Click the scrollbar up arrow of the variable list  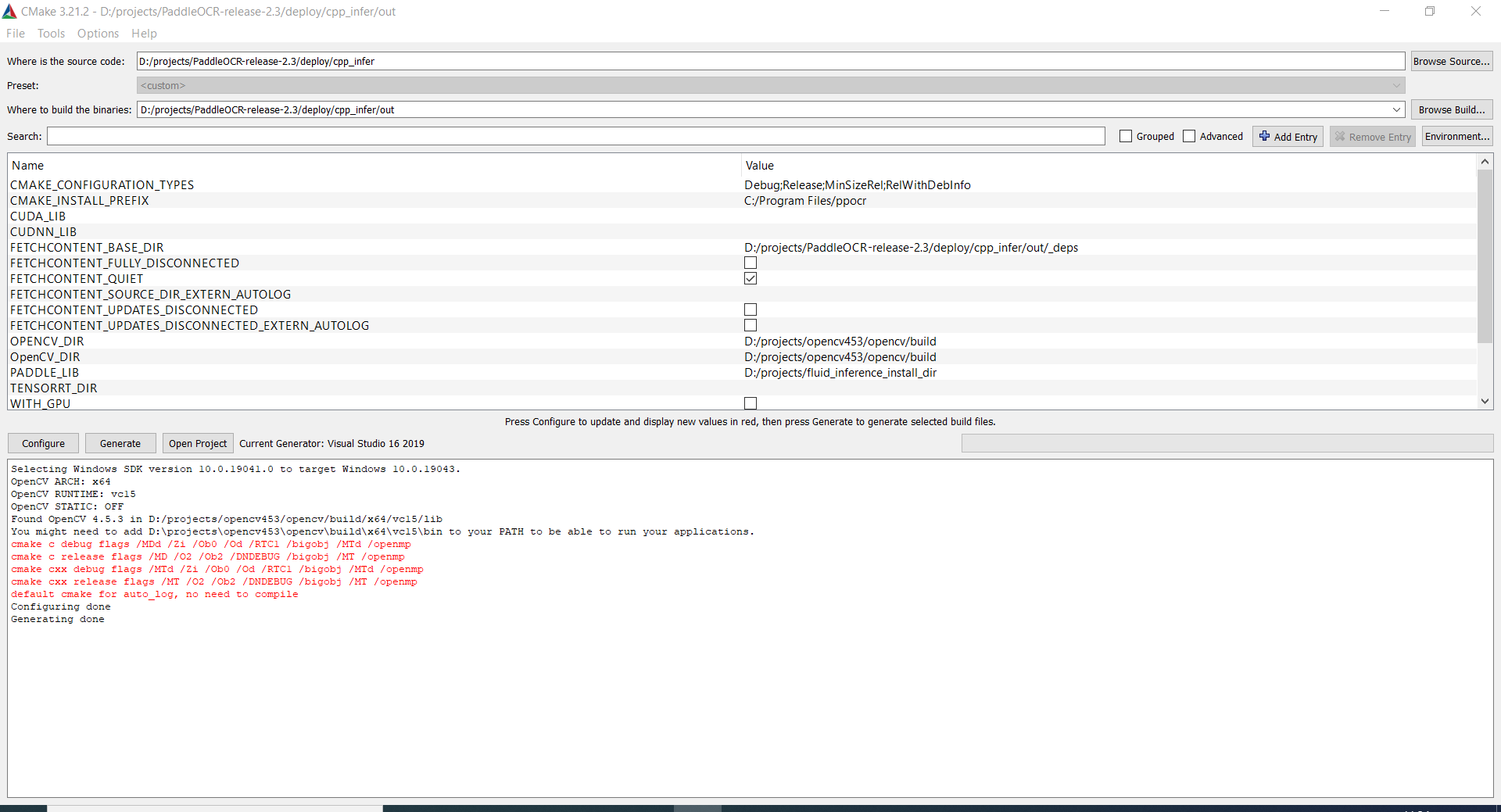pos(1485,161)
